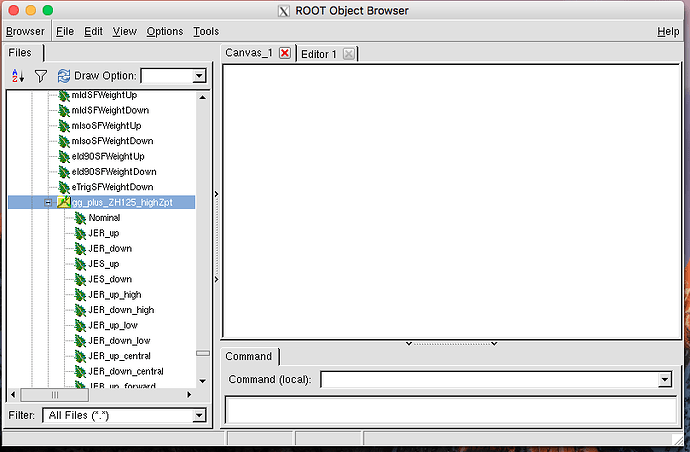
Task: Open the View menu
Action: click(125, 31)
